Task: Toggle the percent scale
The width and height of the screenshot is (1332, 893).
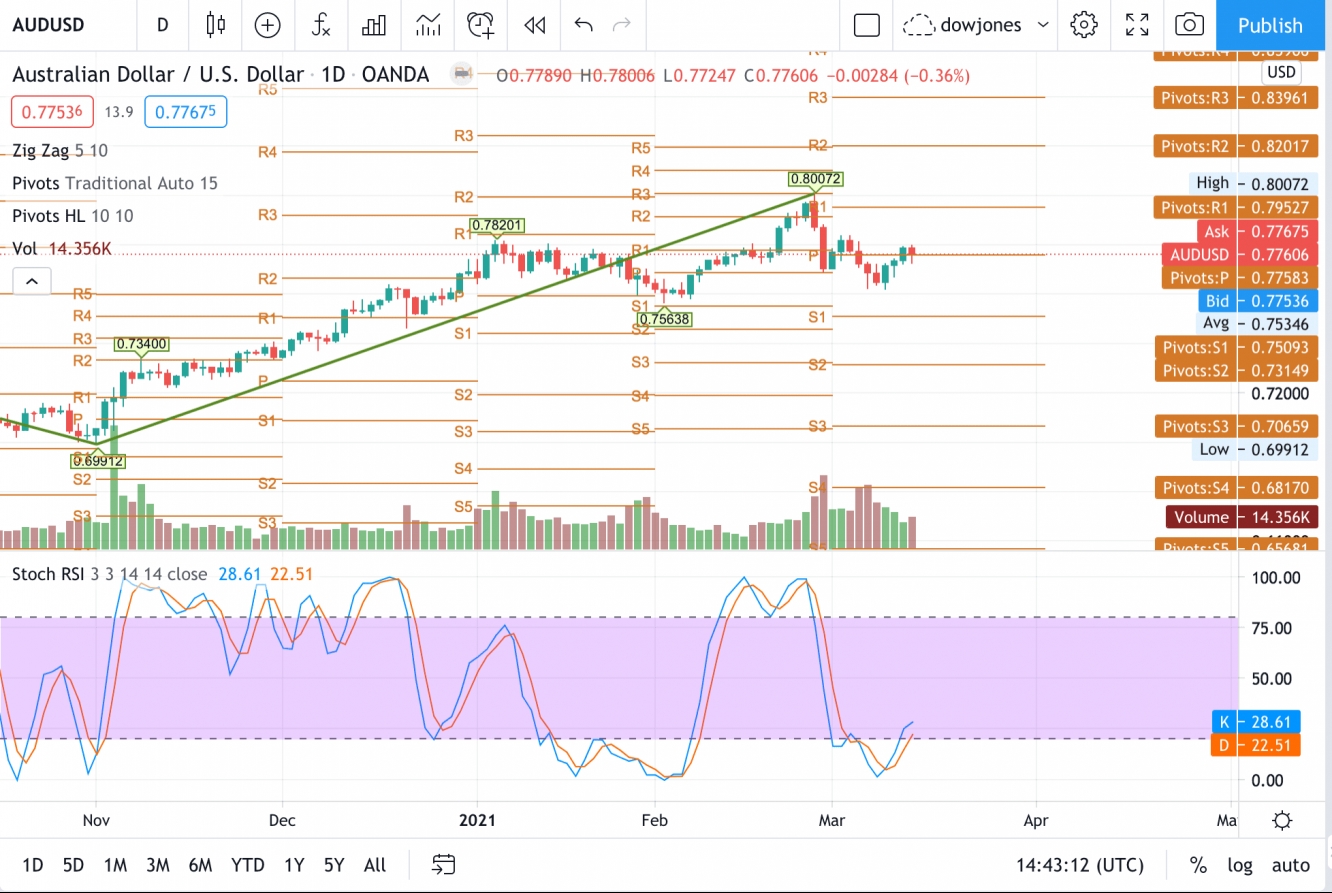Action: point(1198,865)
